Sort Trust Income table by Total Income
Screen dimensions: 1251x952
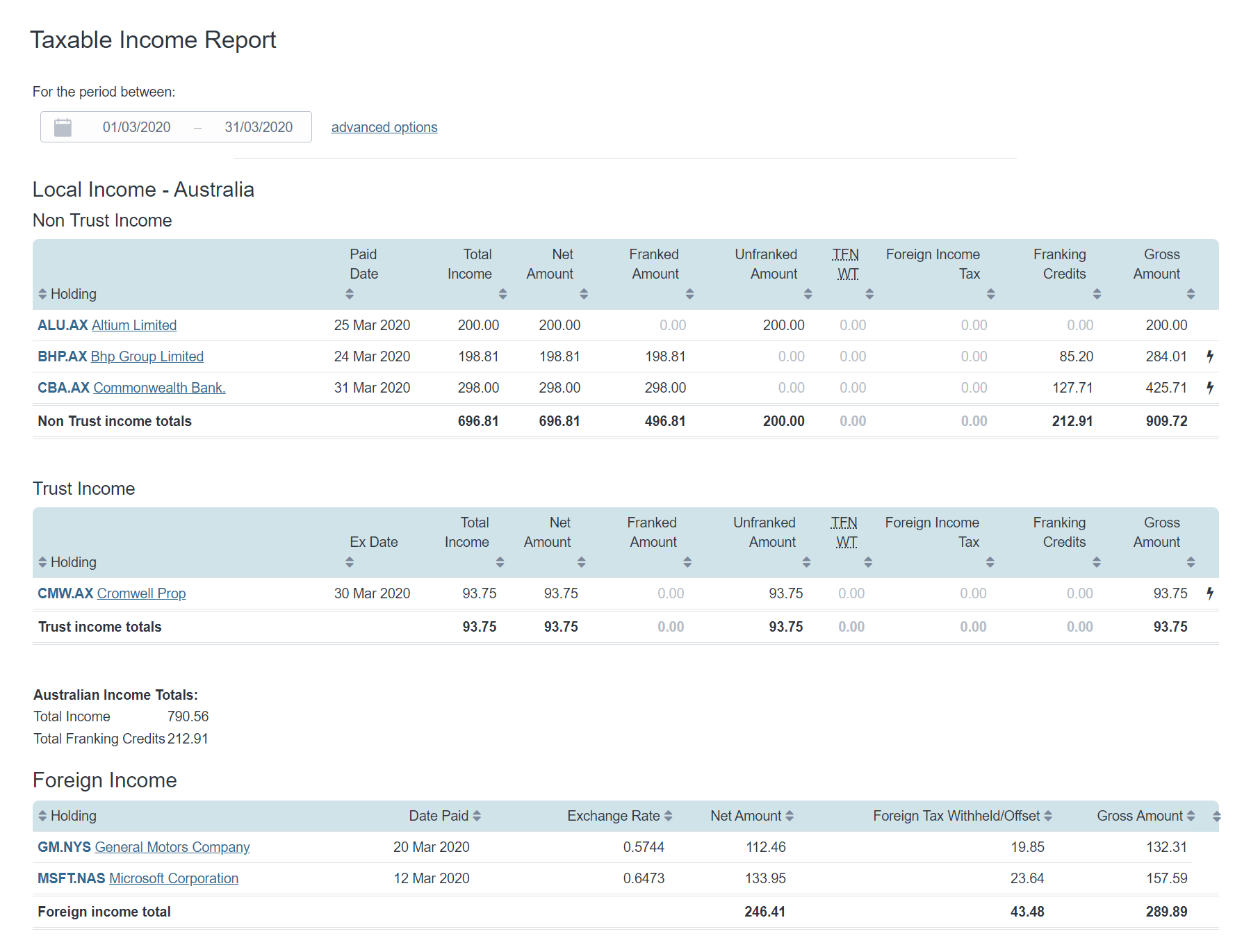pos(500,562)
